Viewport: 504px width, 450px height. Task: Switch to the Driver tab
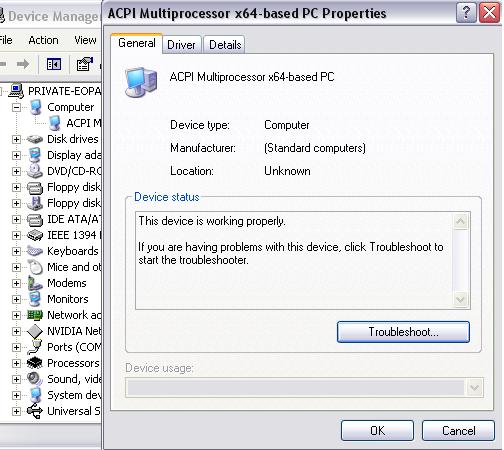[181, 45]
